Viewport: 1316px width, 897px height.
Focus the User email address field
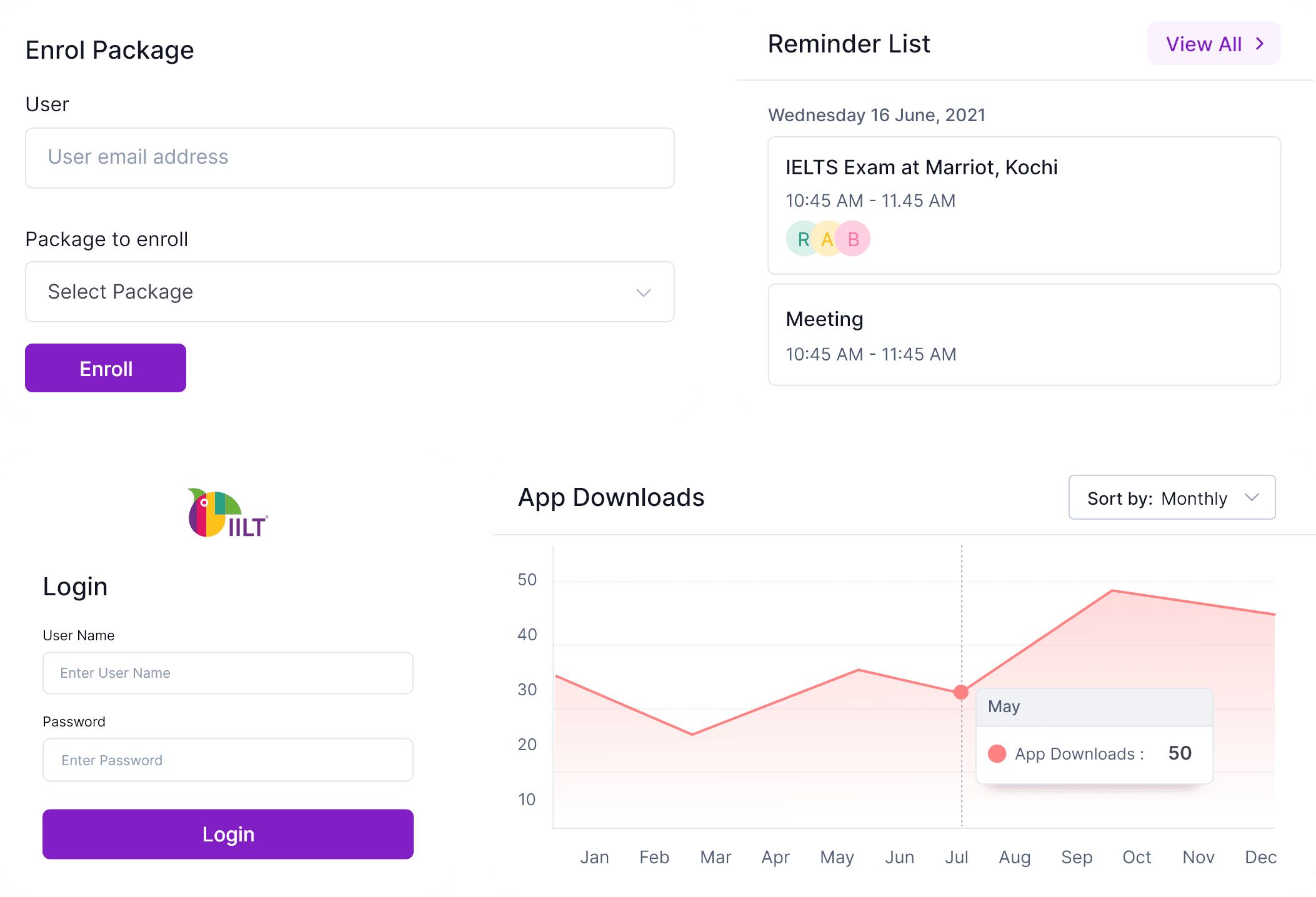click(349, 157)
